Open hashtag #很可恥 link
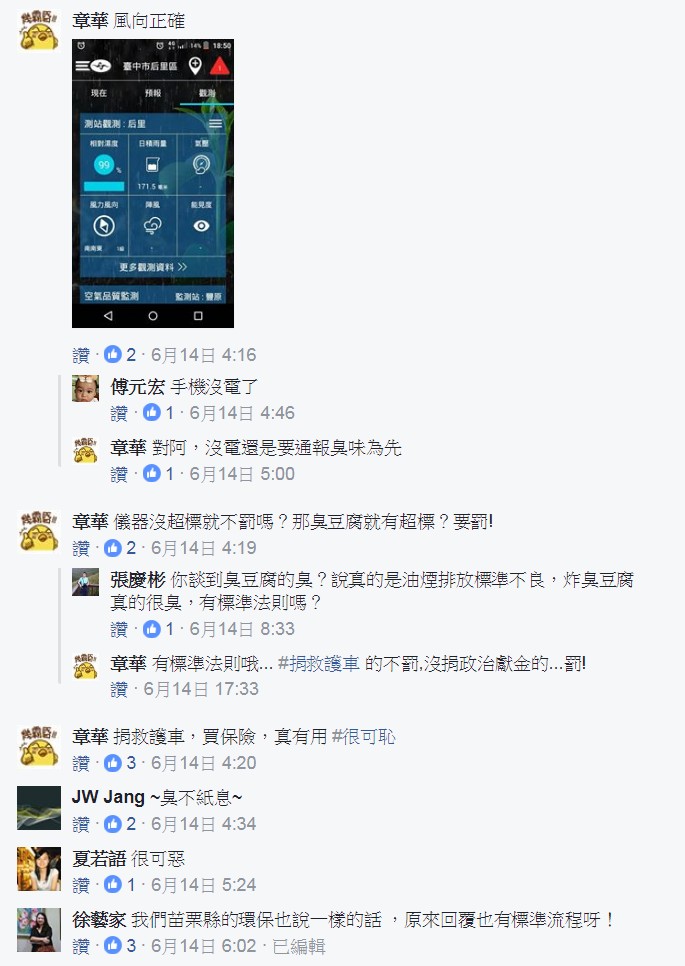 (x=363, y=736)
